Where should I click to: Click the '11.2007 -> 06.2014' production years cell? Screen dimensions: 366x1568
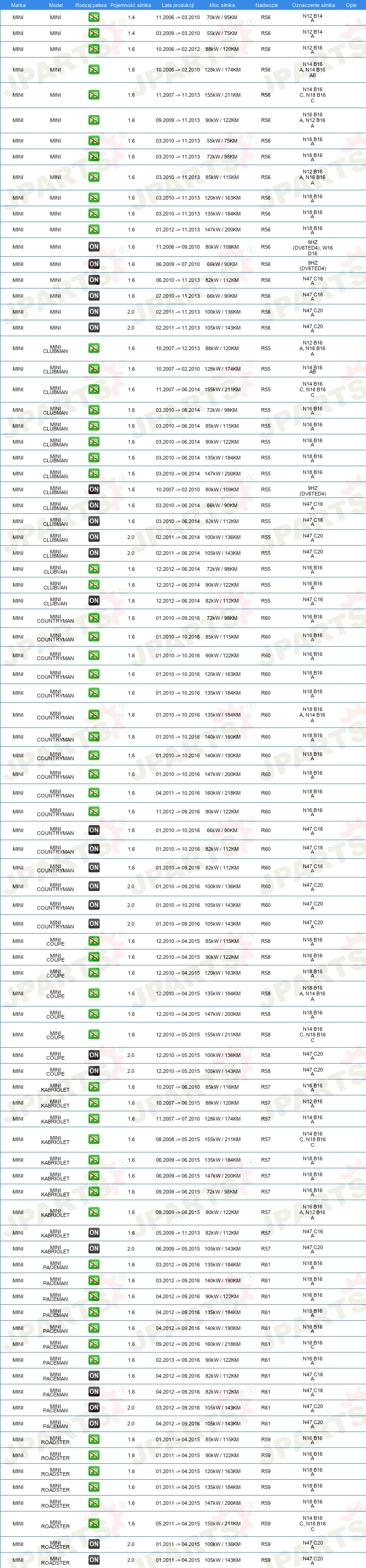[x=178, y=389]
